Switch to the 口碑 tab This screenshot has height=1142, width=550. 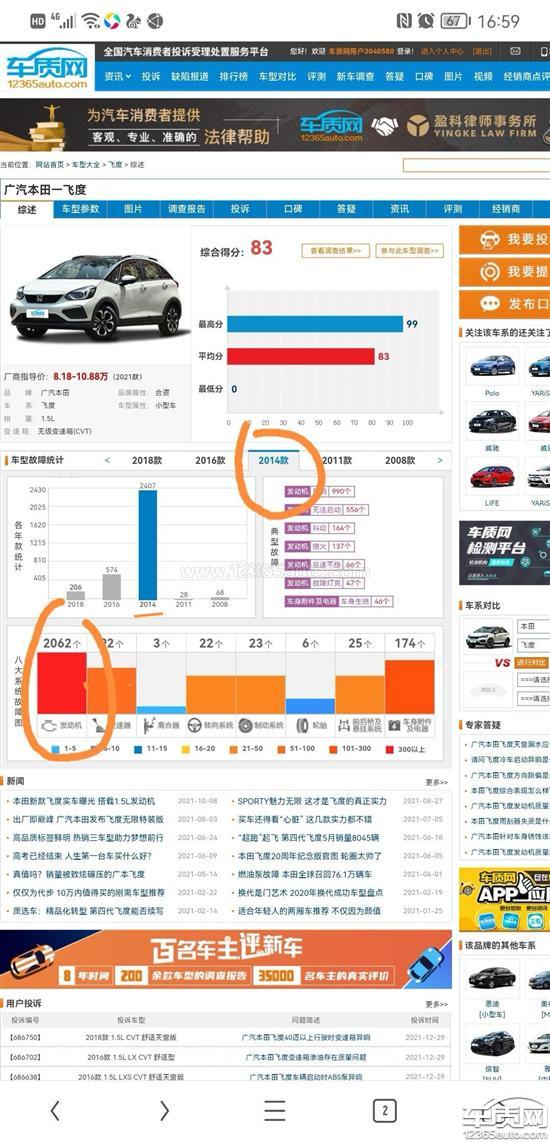(x=293, y=209)
